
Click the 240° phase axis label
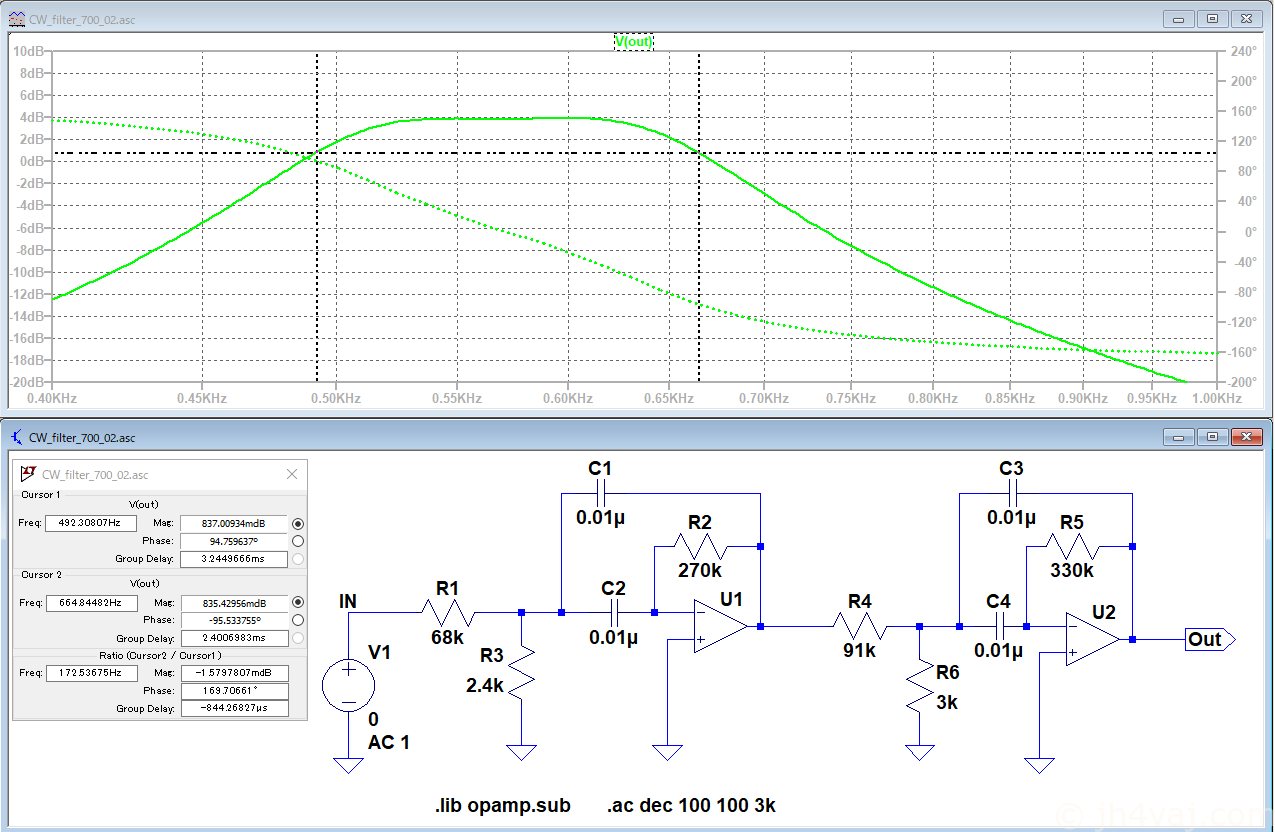(1243, 51)
